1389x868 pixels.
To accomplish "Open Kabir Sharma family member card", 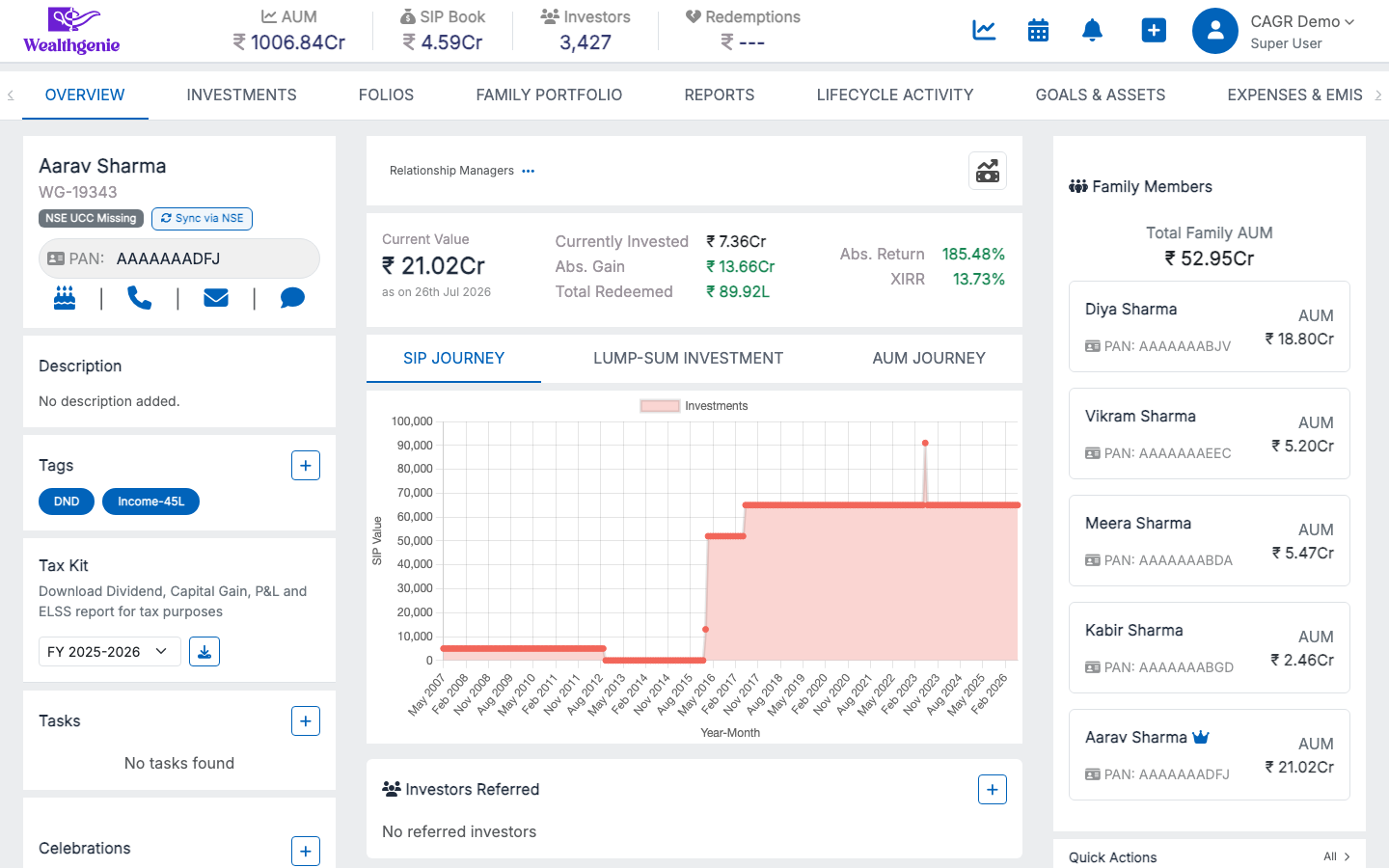I will 1210,648.
